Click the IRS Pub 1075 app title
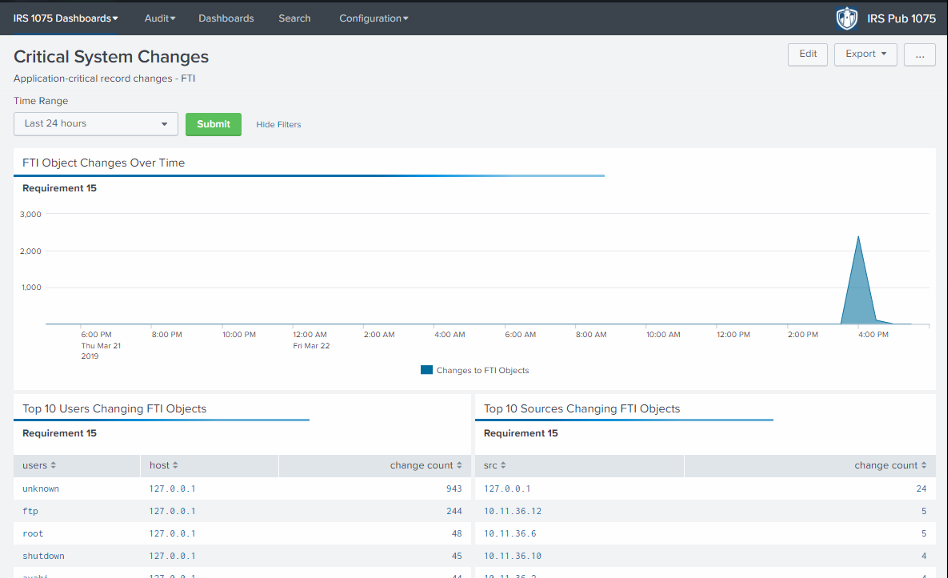 click(901, 19)
